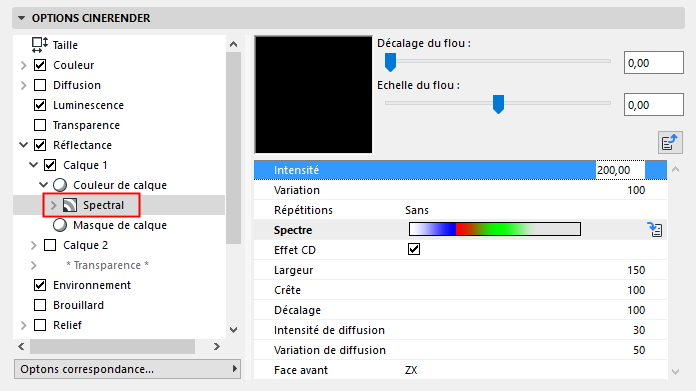This screenshot has height=391, width=696.
Task: Enable the Diffusion checkbox
Action: (40, 85)
